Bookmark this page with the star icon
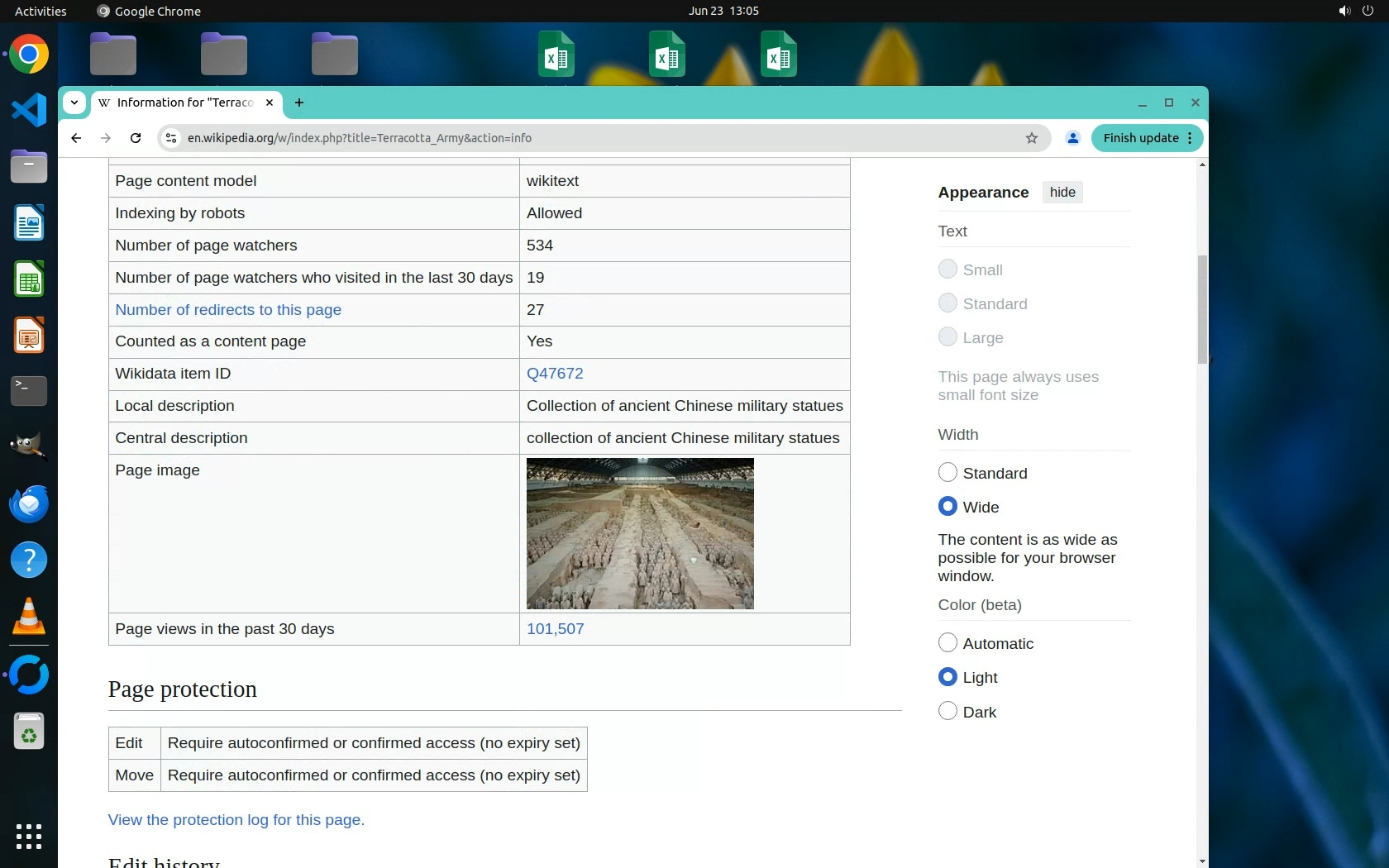Image resolution: width=1389 pixels, height=868 pixels. tap(1031, 138)
